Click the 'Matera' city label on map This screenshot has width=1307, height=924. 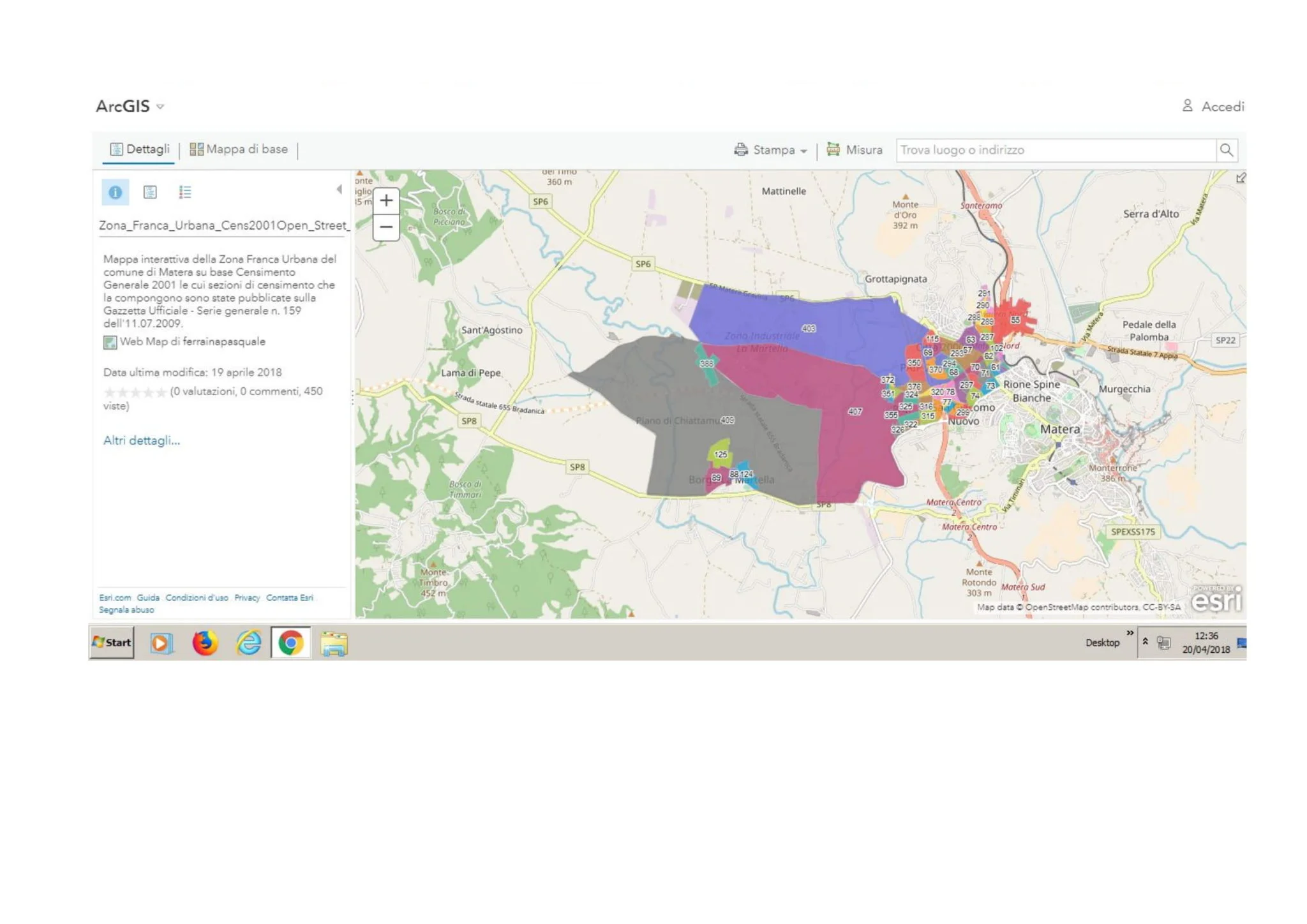[x=1060, y=429]
